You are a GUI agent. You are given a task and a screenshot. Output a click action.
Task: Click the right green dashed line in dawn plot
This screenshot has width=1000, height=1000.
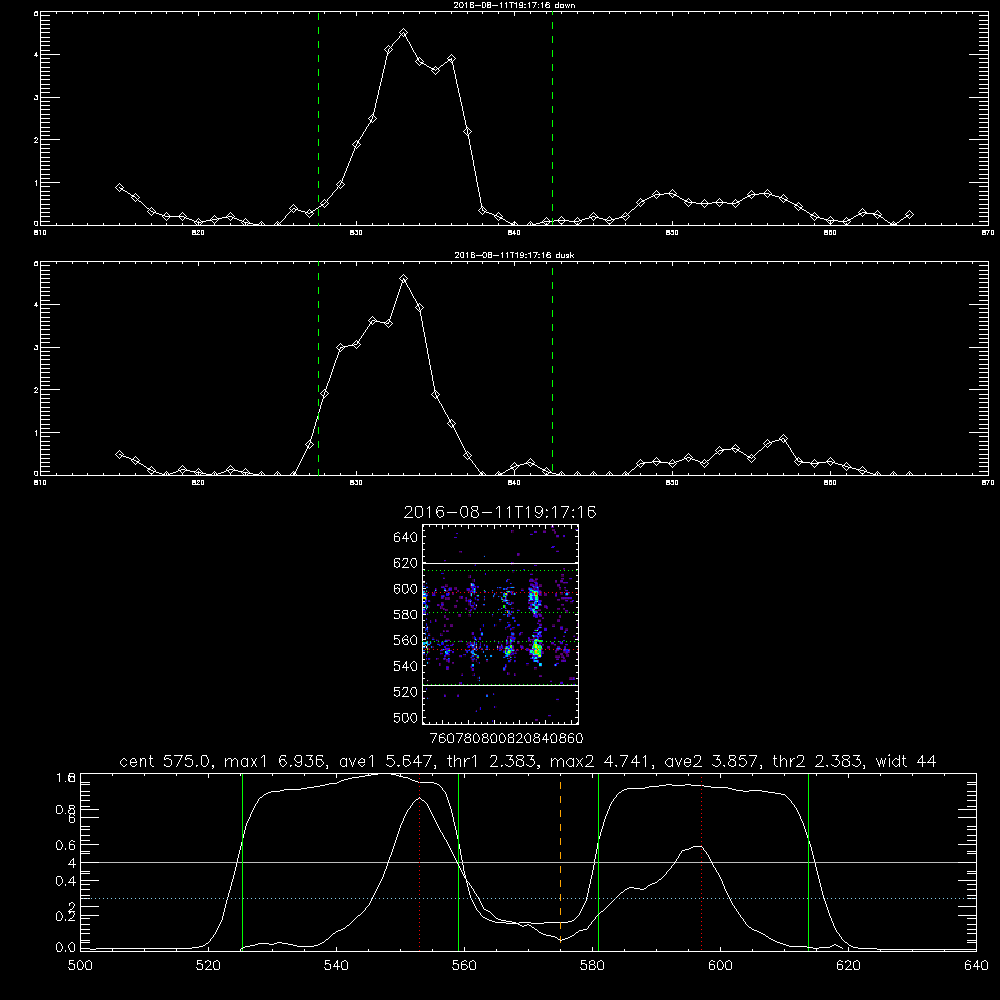pyautogui.click(x=552, y=118)
